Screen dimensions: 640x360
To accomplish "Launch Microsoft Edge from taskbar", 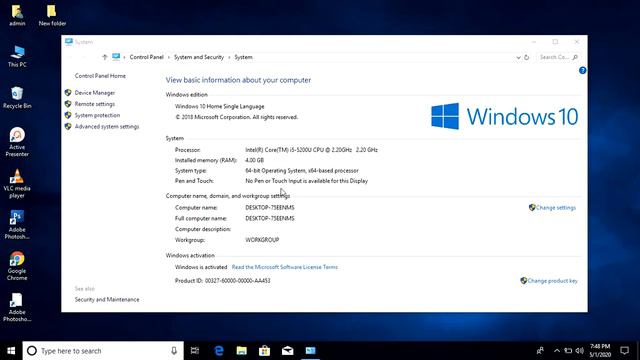I will click(x=219, y=351).
